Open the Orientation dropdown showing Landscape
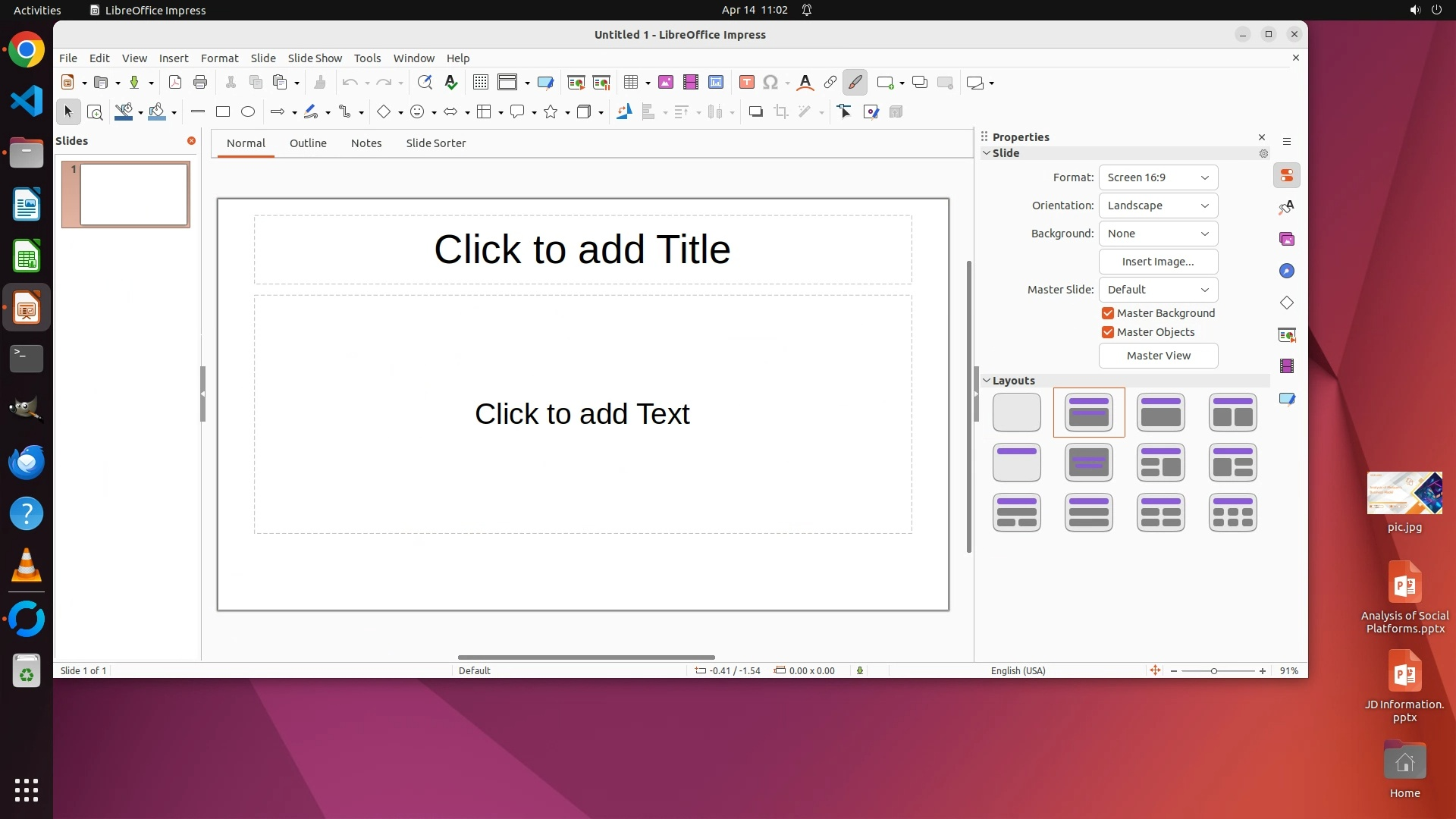 1158,206
